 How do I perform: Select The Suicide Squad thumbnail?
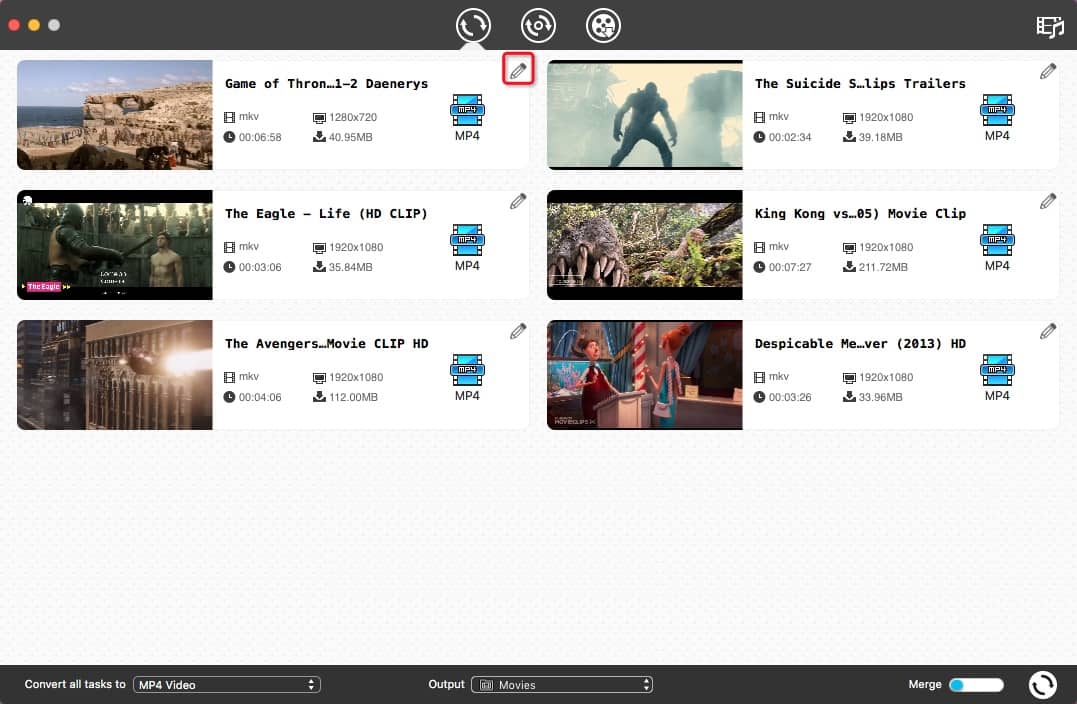(644, 115)
